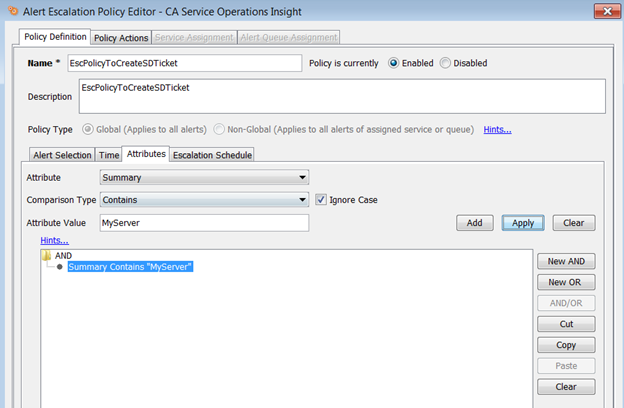Open the Attribute dropdown showing Summary
Image resolution: width=624 pixels, height=408 pixels.
(x=204, y=178)
